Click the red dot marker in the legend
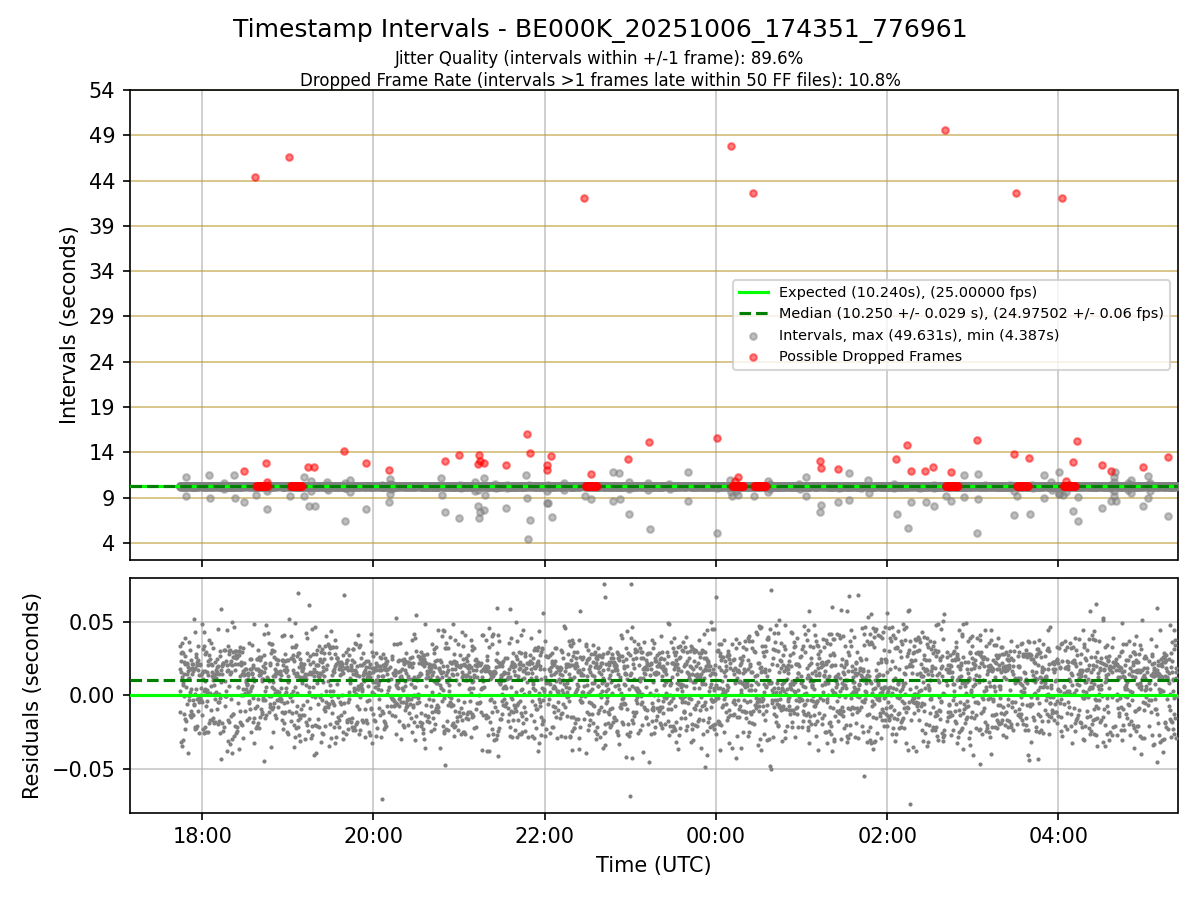Image resolution: width=1200 pixels, height=900 pixels. [x=754, y=356]
